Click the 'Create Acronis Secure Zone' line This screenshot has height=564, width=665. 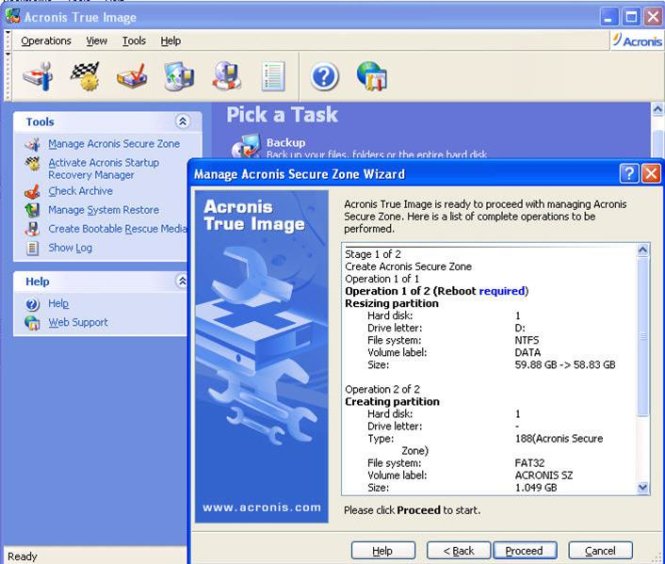click(x=408, y=267)
